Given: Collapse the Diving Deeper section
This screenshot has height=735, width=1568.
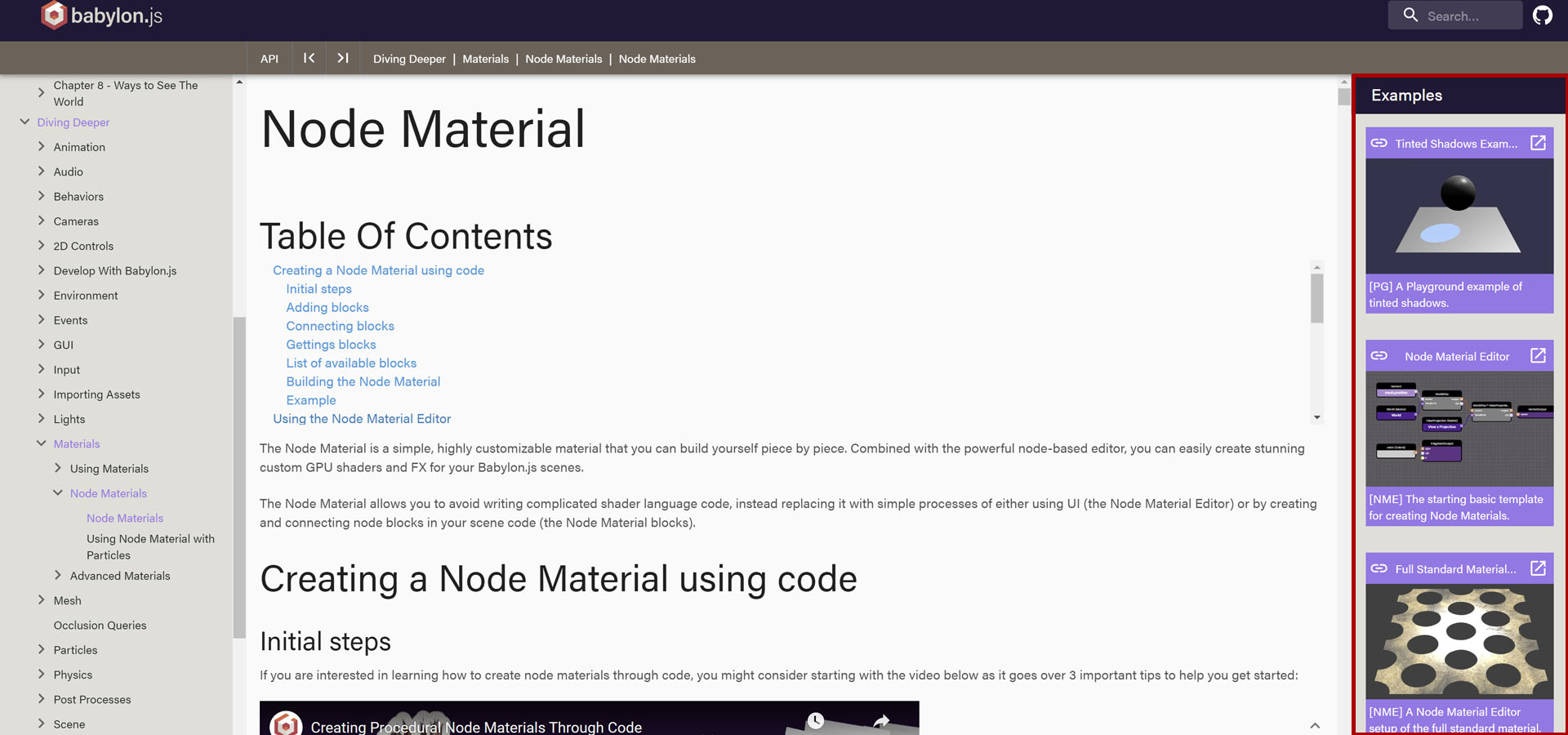Looking at the screenshot, I should (x=24, y=122).
